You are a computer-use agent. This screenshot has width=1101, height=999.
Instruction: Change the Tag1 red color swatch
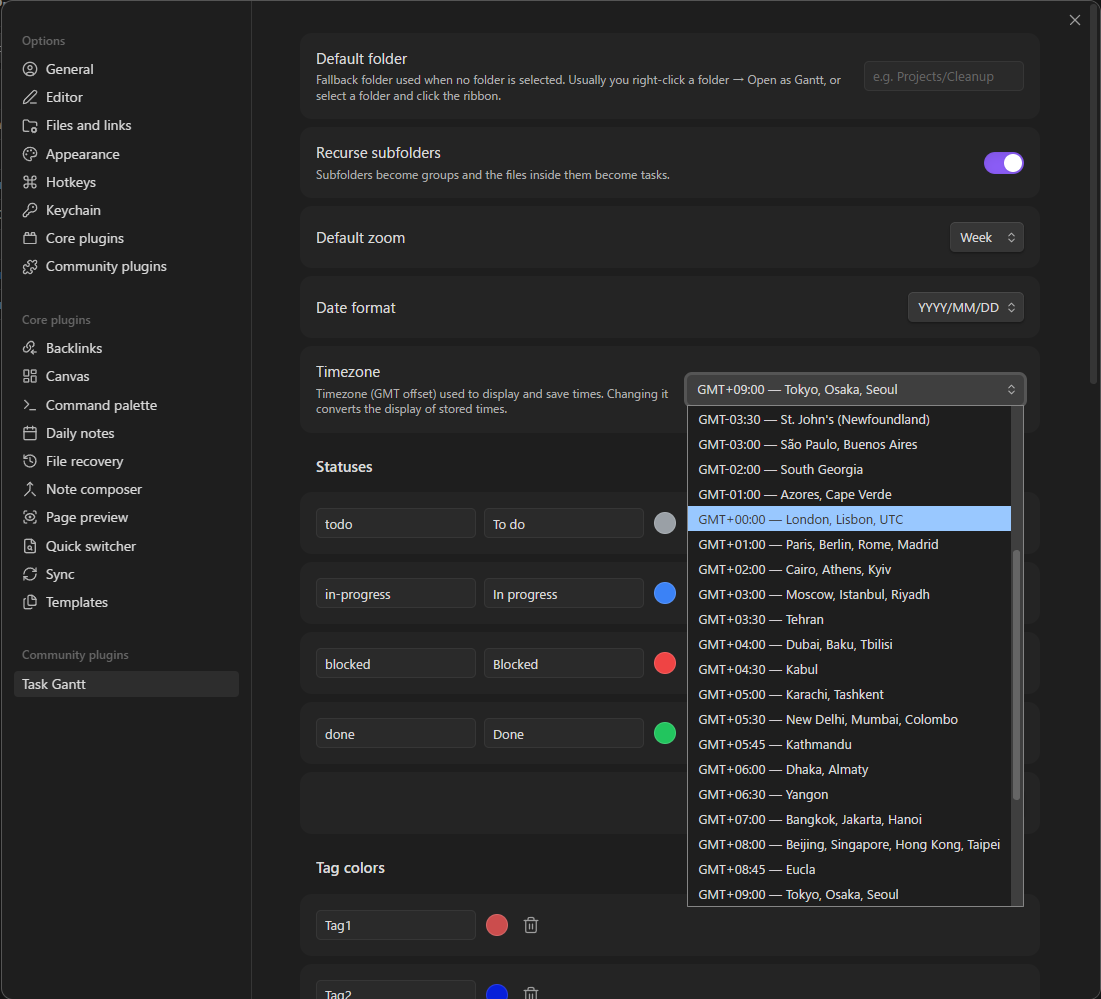497,925
